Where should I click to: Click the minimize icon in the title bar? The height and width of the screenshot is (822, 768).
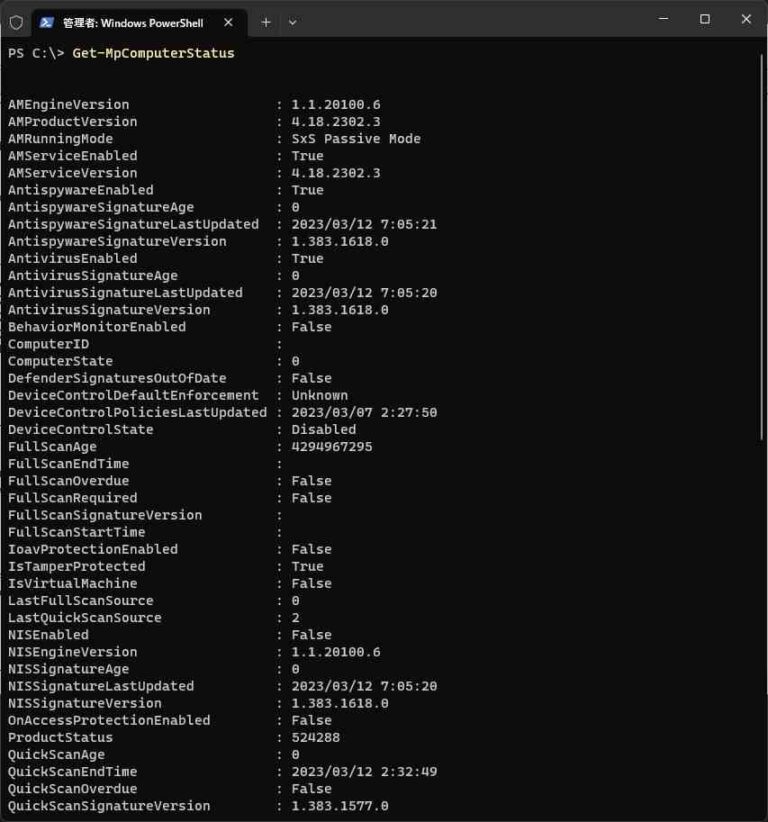click(x=664, y=19)
